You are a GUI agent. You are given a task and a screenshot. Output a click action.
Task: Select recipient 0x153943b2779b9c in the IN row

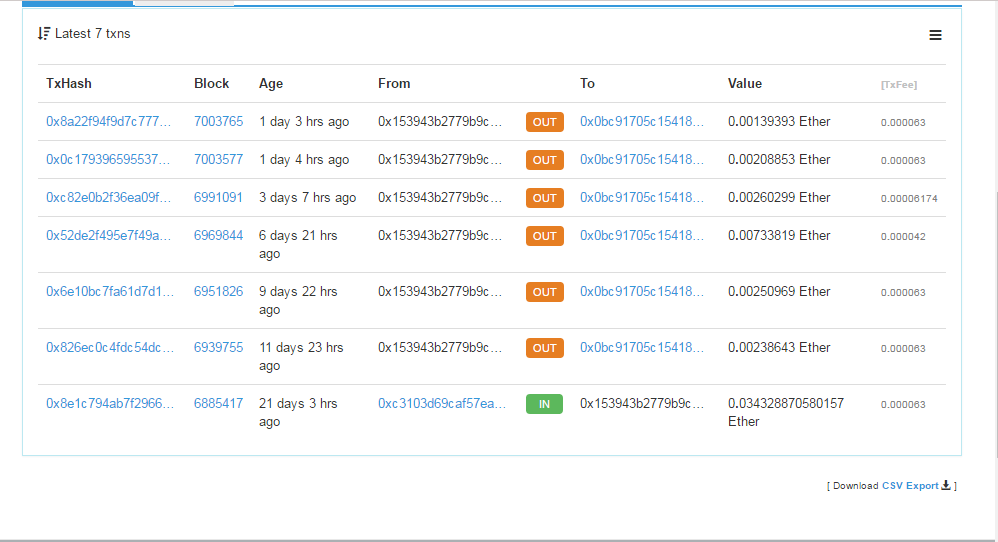(x=642, y=404)
